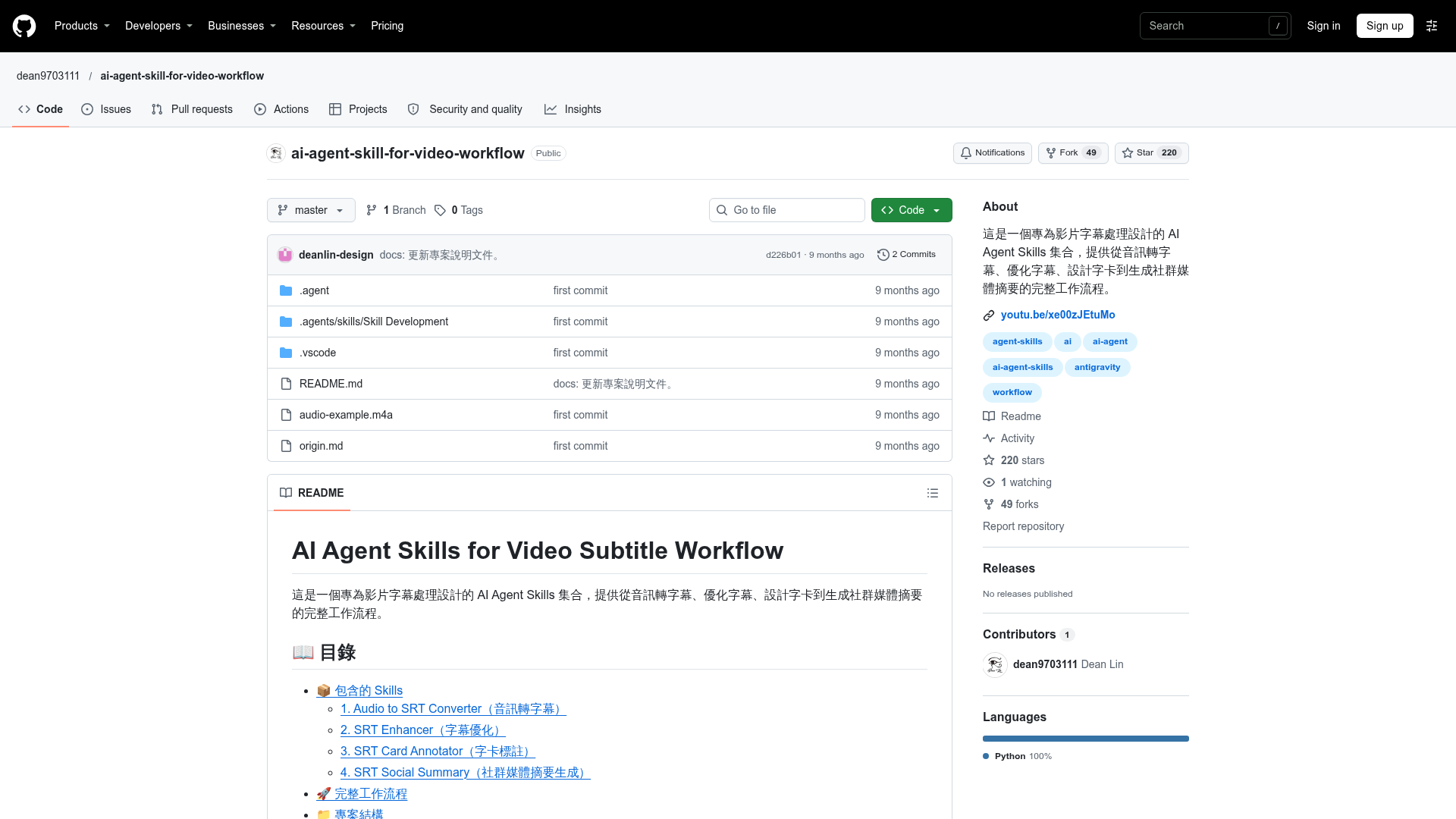Fork the repository
The height and width of the screenshot is (819, 1456).
1073,153
